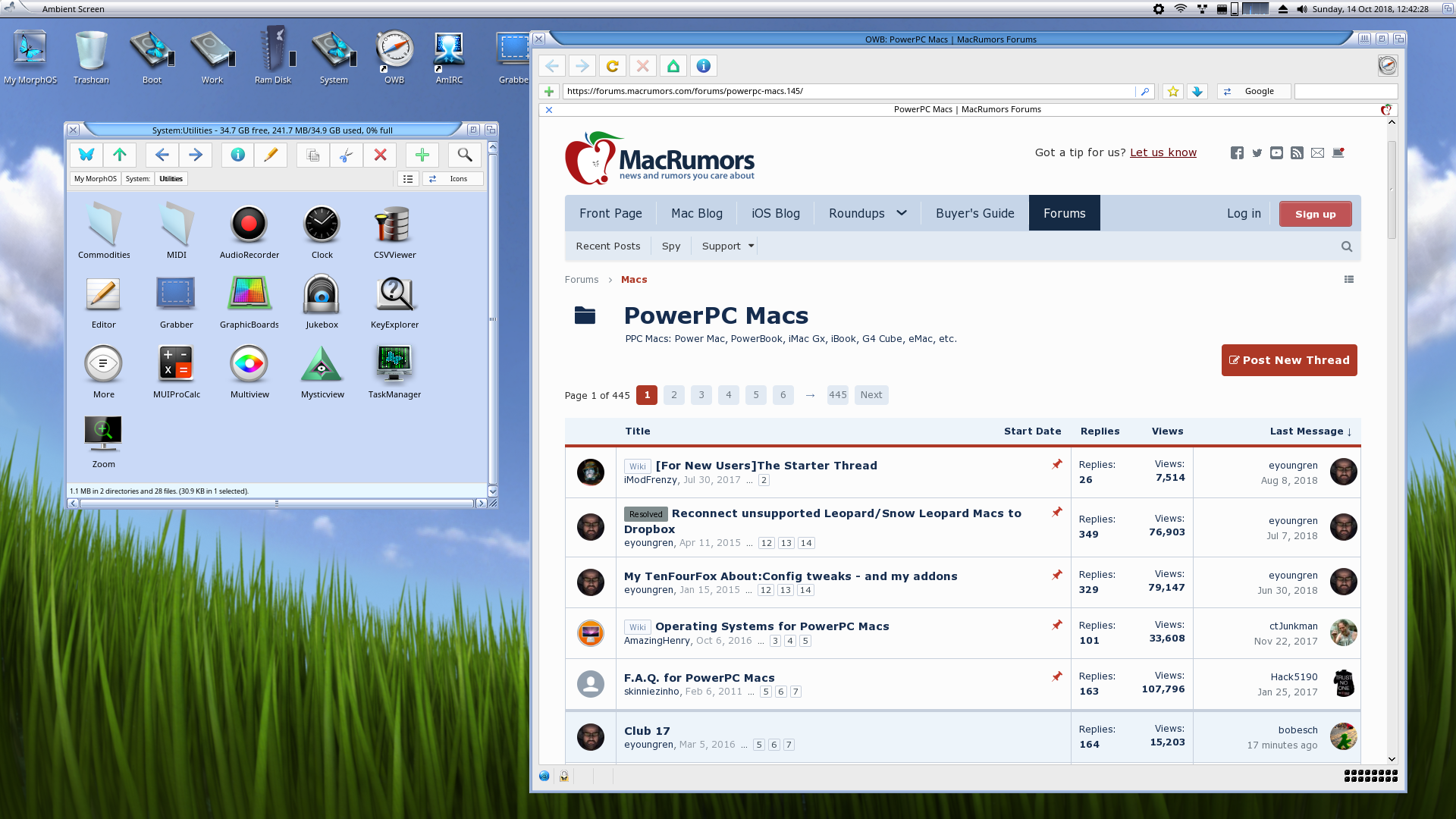This screenshot has width=1456, height=819.
Task: Open the Front Page navigation tab
Action: [x=610, y=213]
